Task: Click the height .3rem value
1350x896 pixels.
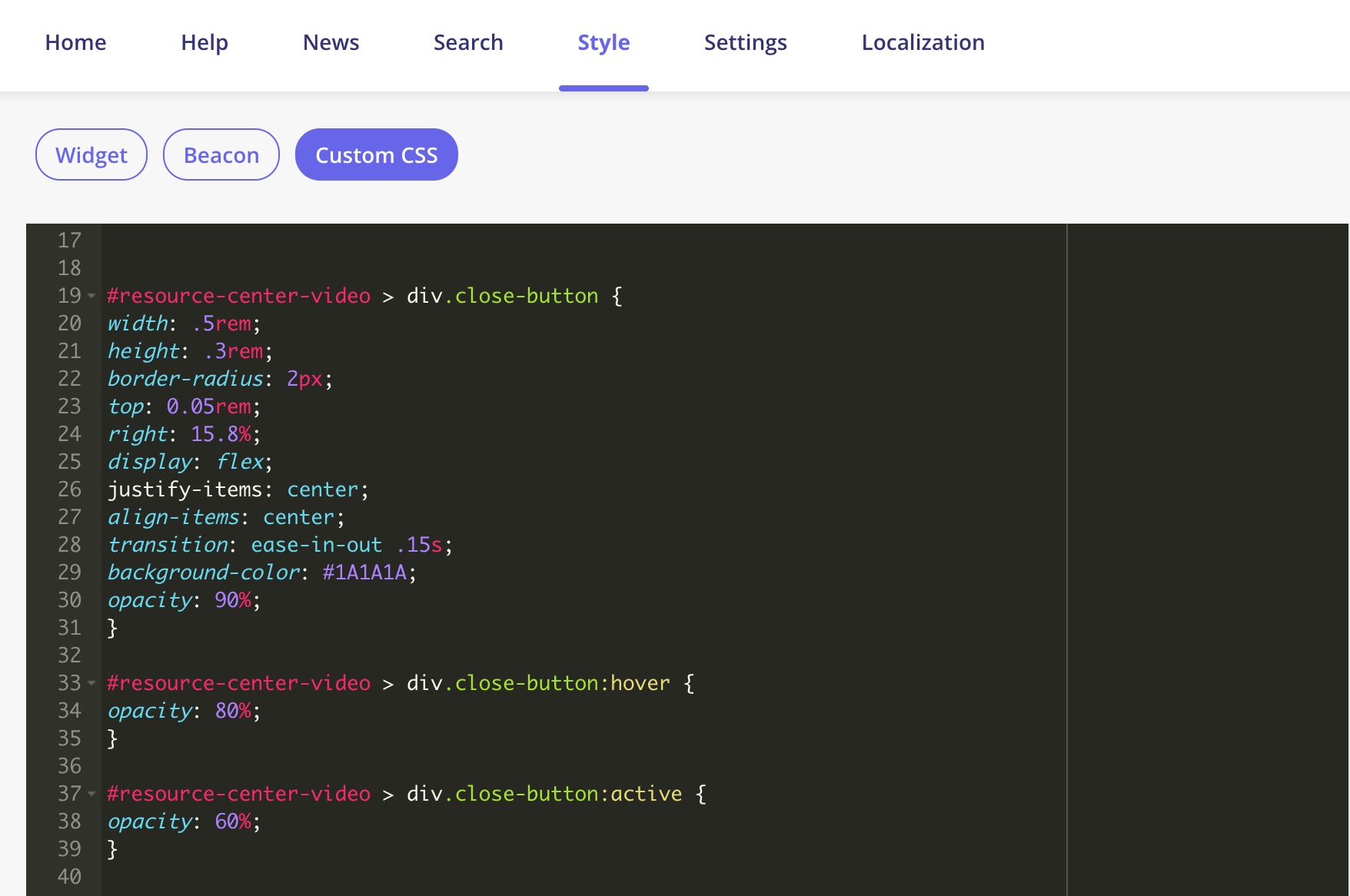Action: (x=234, y=351)
